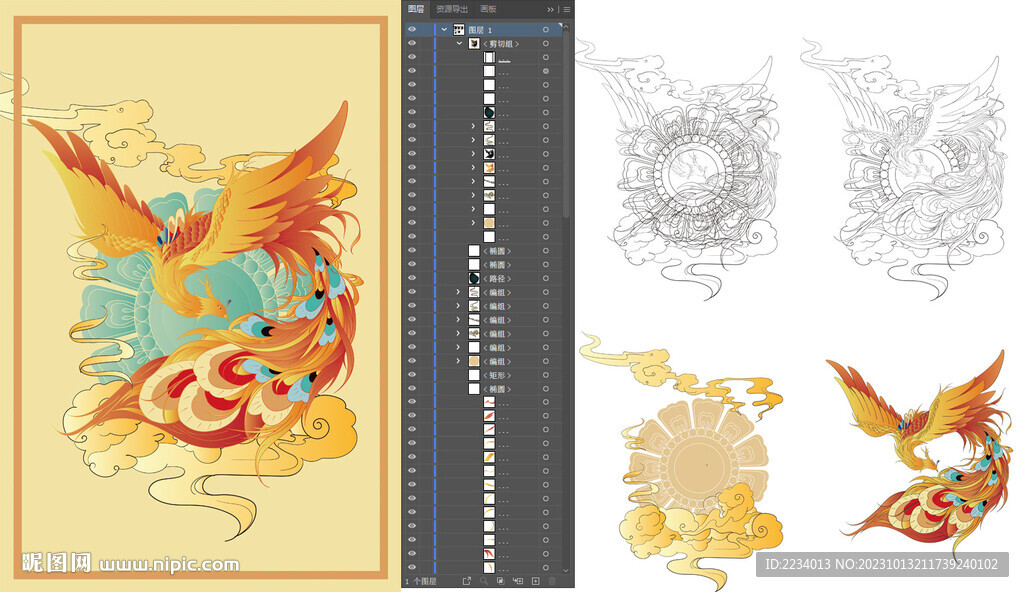Click the Create New Sublayer icon
1024x592 pixels.
pos(518,581)
